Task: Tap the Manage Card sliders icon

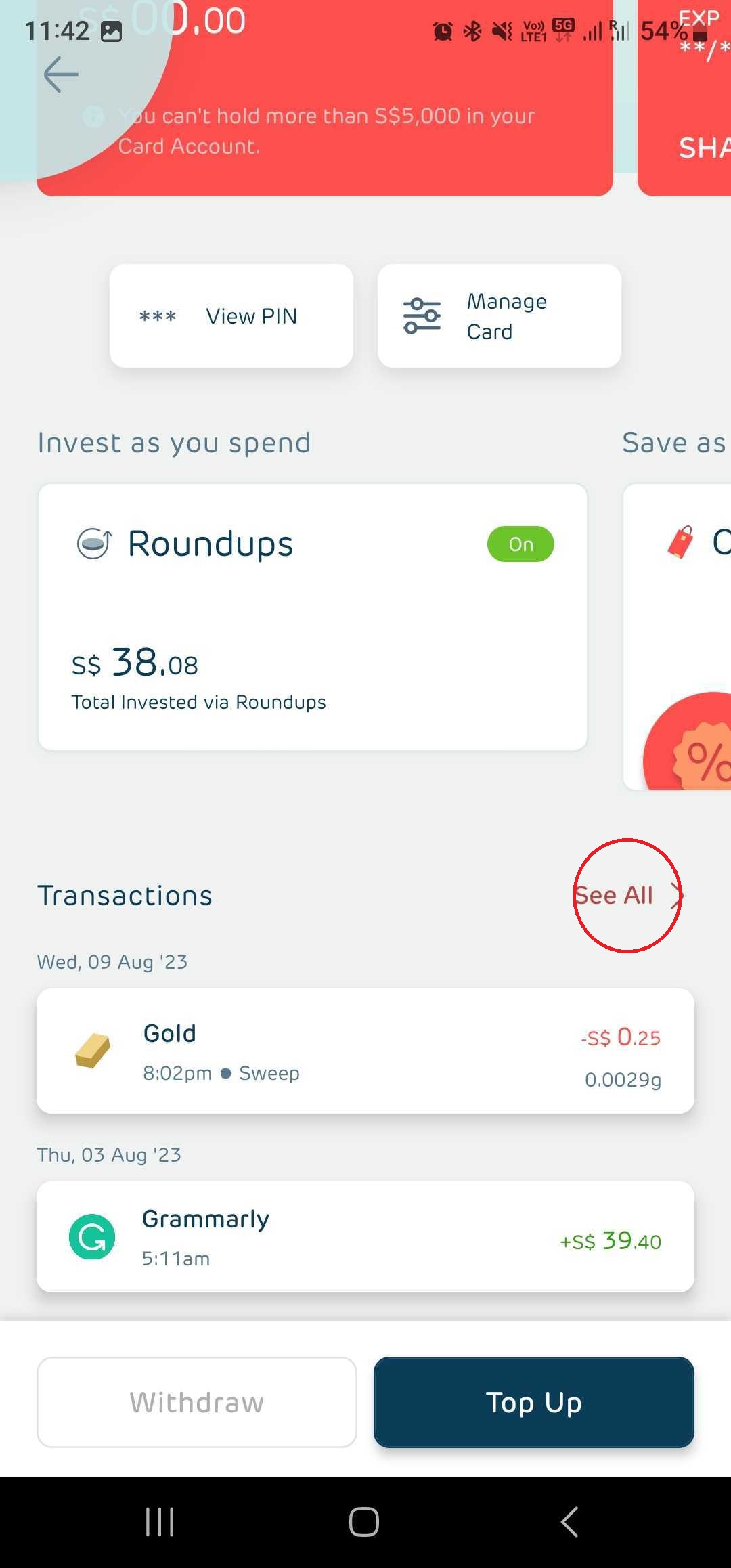Action: (422, 316)
